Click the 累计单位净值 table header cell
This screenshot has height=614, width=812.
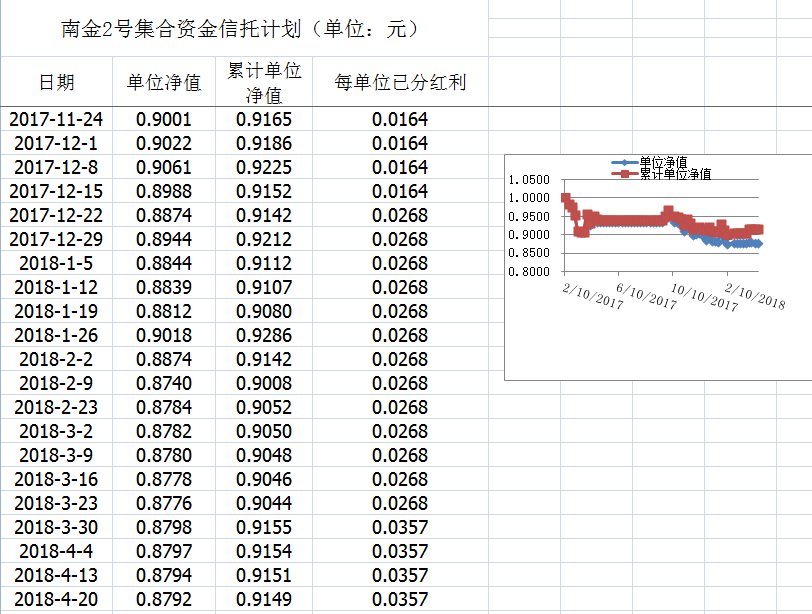pos(264,82)
